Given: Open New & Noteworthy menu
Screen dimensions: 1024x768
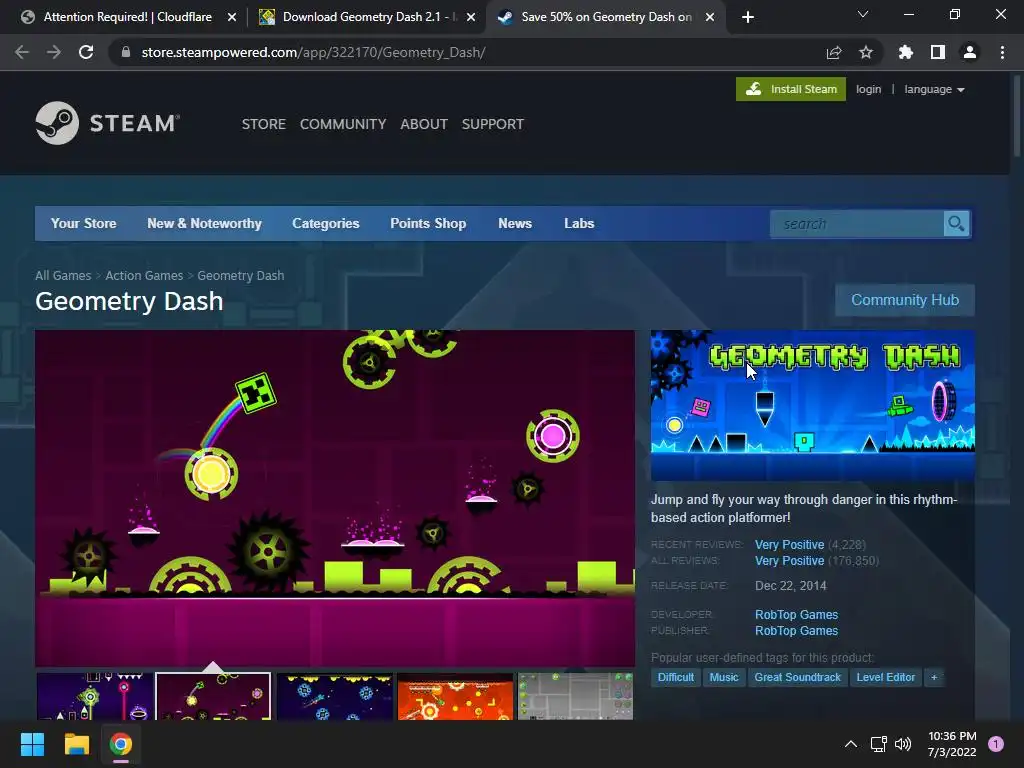Looking at the screenshot, I should [204, 223].
